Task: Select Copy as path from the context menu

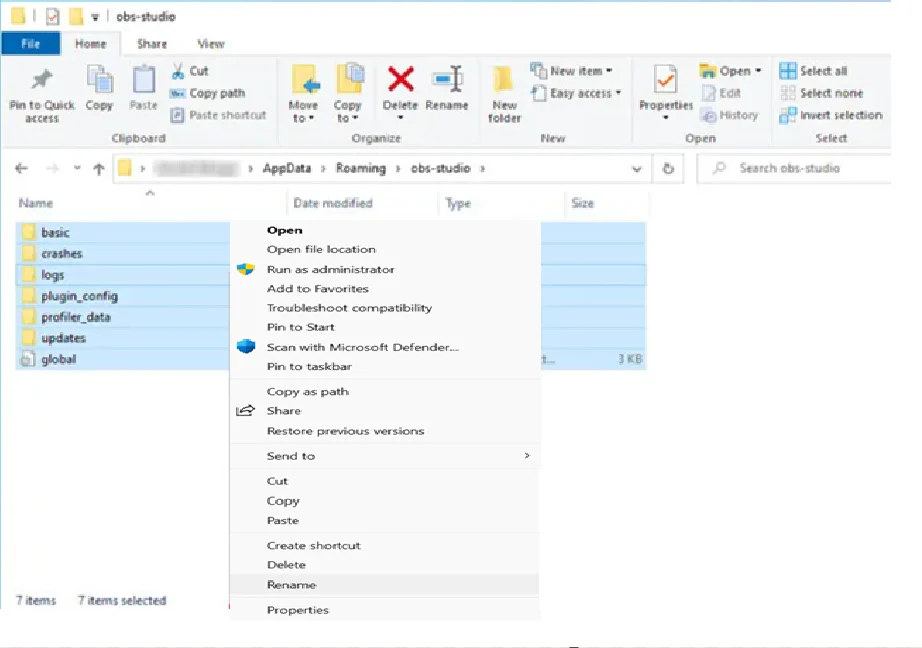Action: point(307,391)
